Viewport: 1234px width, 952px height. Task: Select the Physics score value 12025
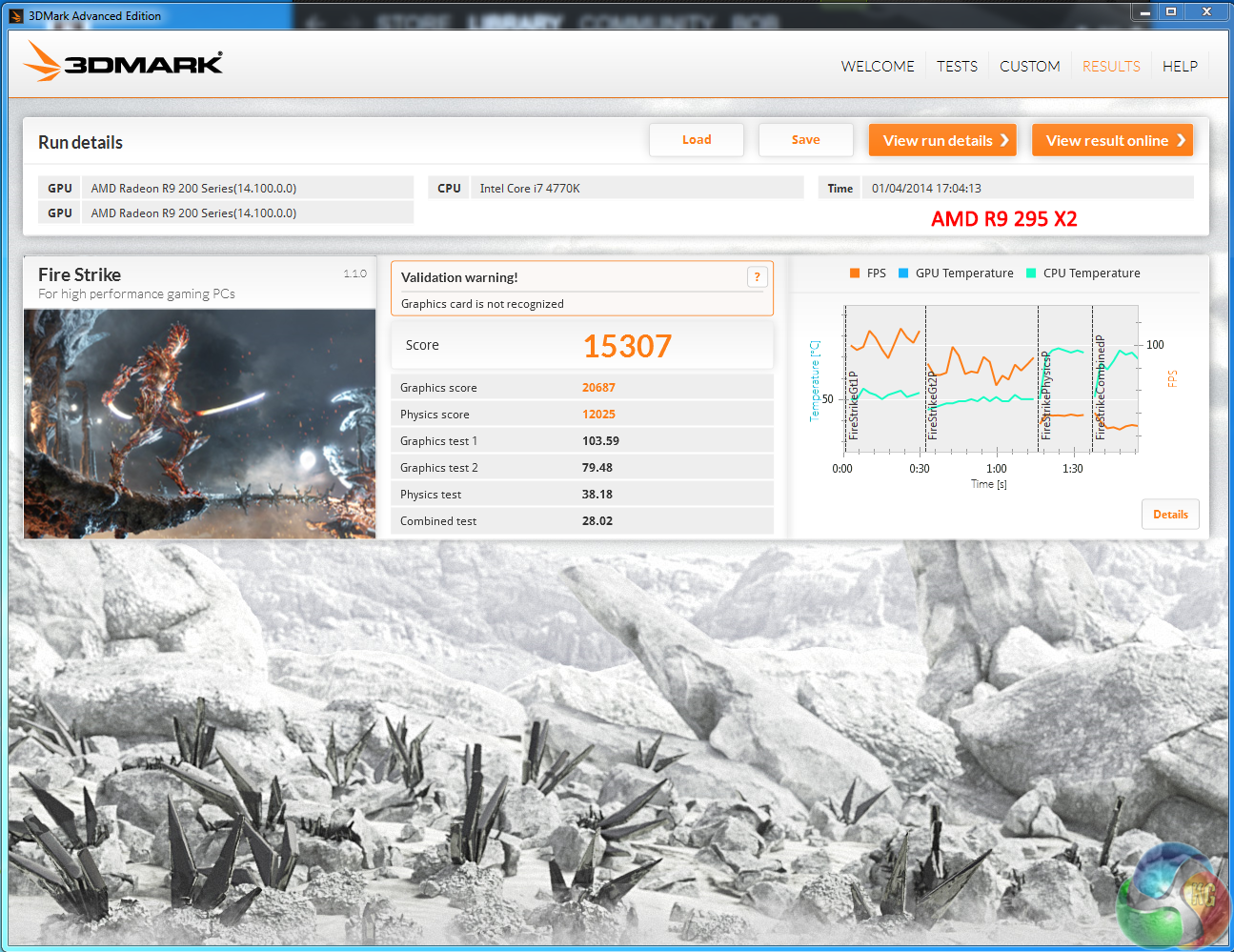tap(598, 415)
